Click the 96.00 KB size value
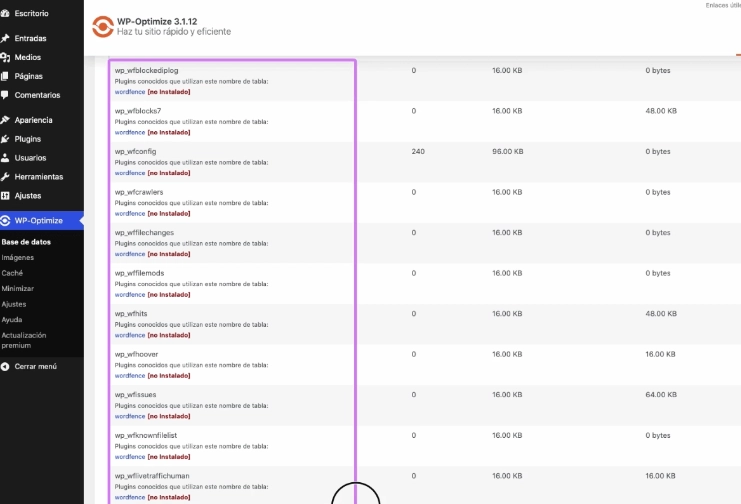 (508, 152)
